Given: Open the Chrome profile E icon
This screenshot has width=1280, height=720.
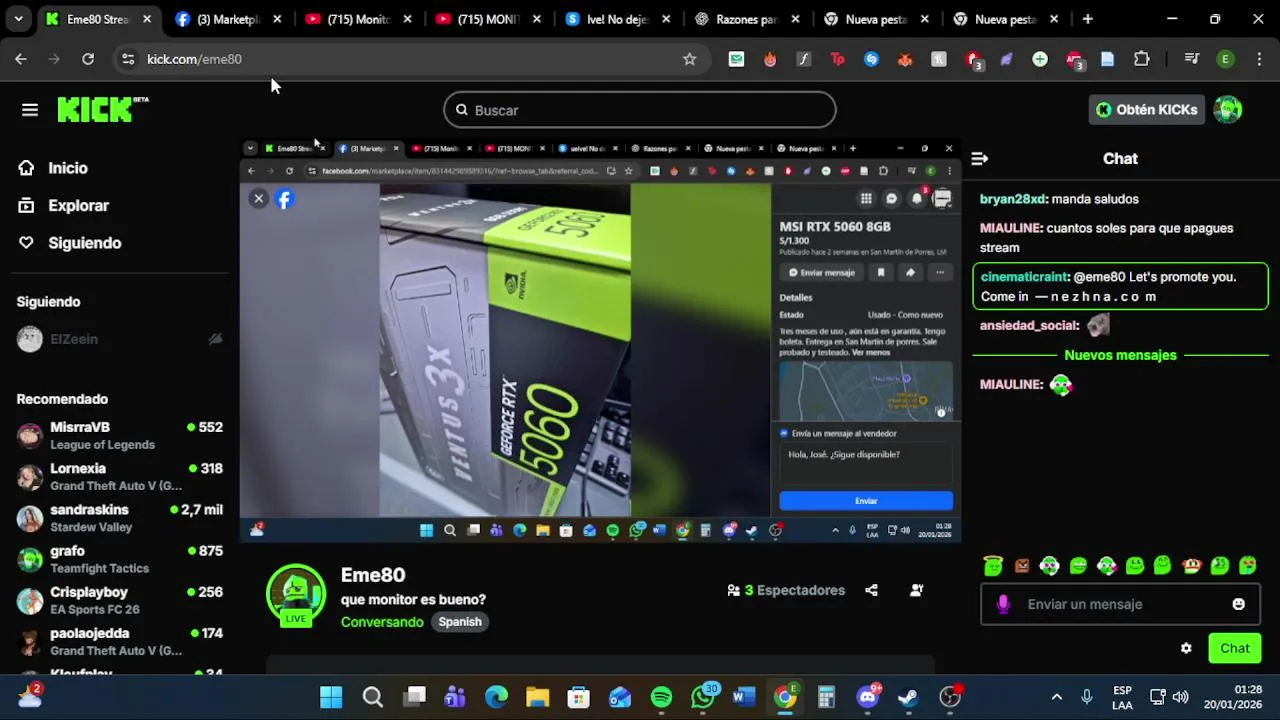Looking at the screenshot, I should point(1225,59).
